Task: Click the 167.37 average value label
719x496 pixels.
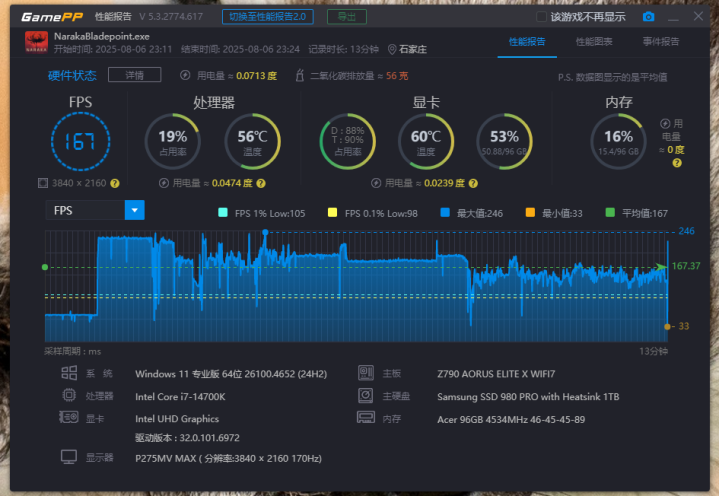Action: (x=686, y=266)
